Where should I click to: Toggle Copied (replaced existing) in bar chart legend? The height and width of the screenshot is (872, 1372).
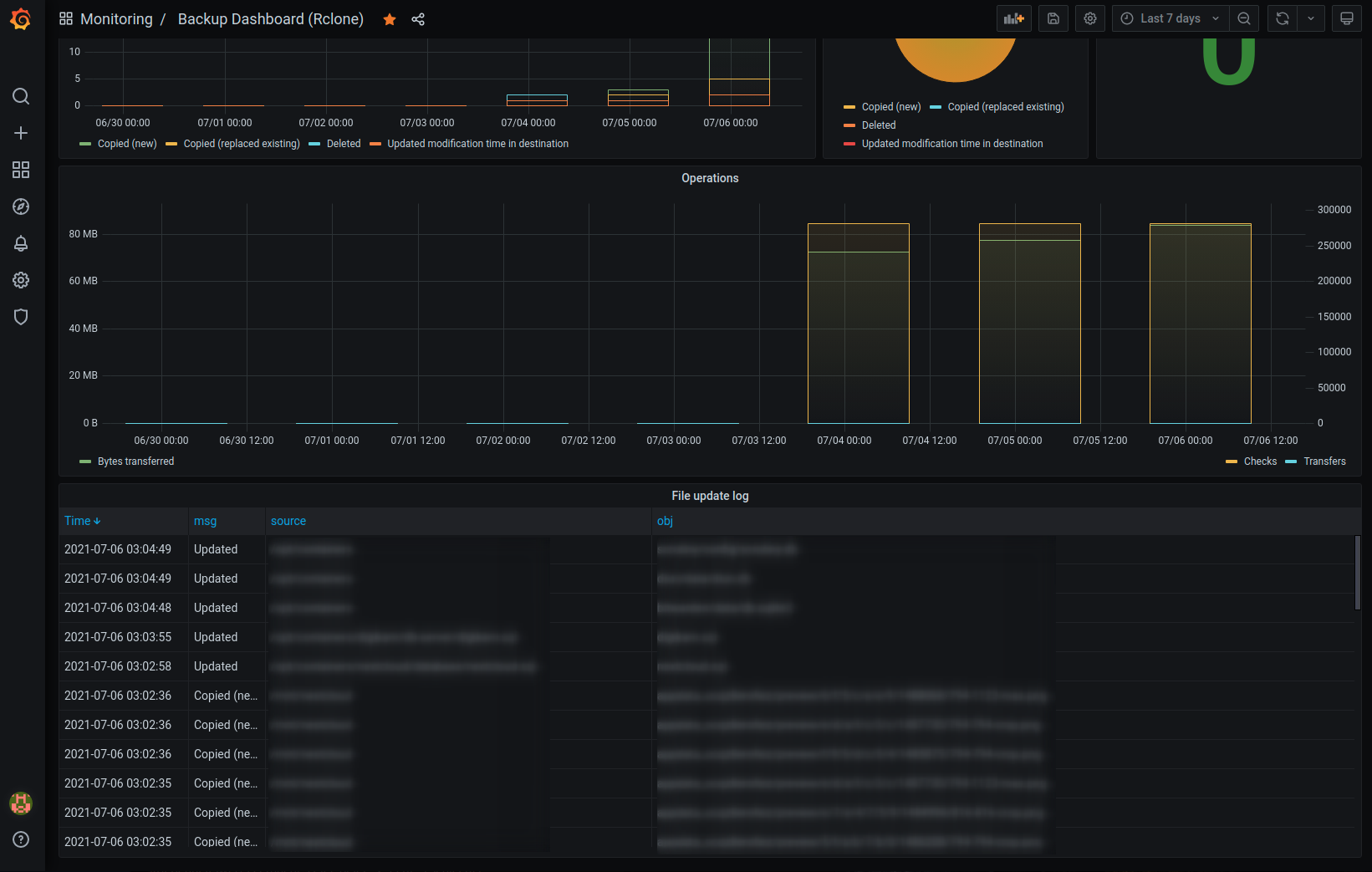click(242, 144)
